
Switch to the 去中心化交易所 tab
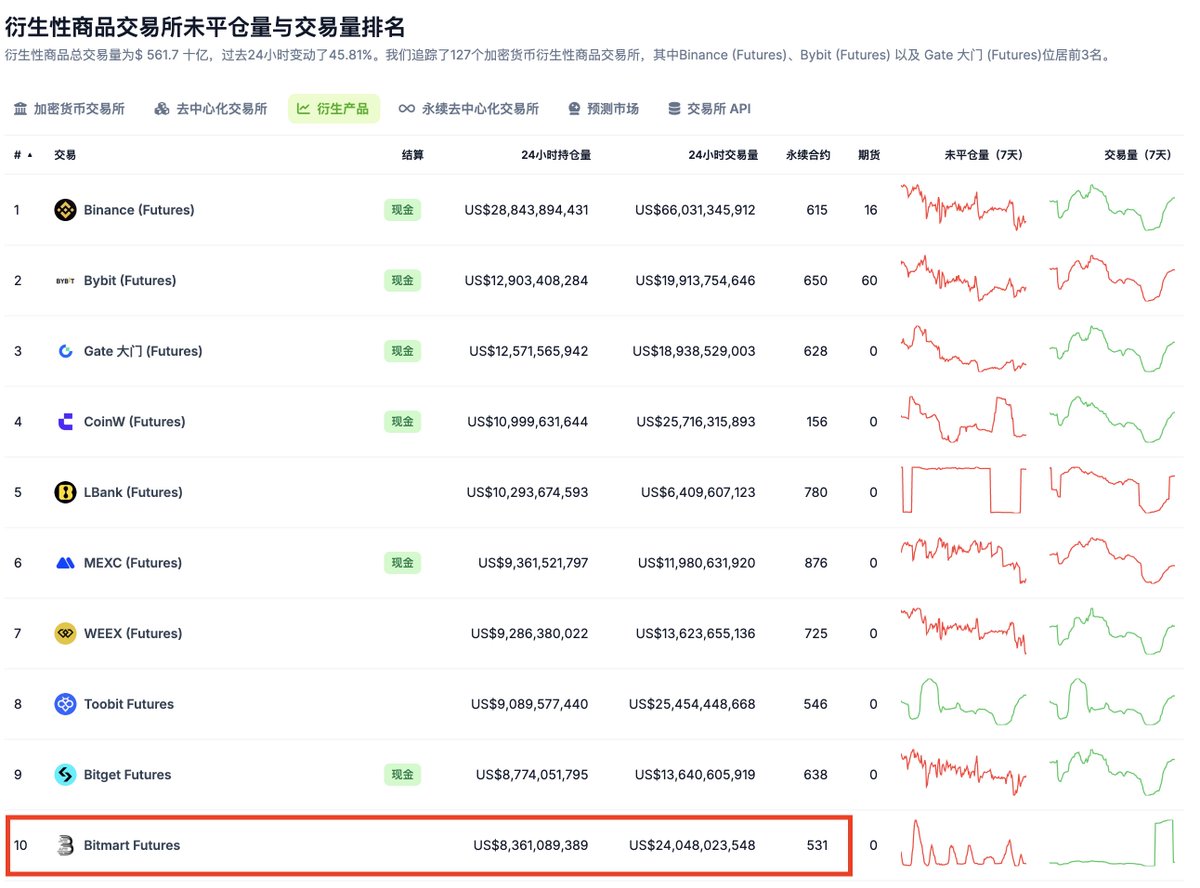pyautogui.click(x=211, y=109)
